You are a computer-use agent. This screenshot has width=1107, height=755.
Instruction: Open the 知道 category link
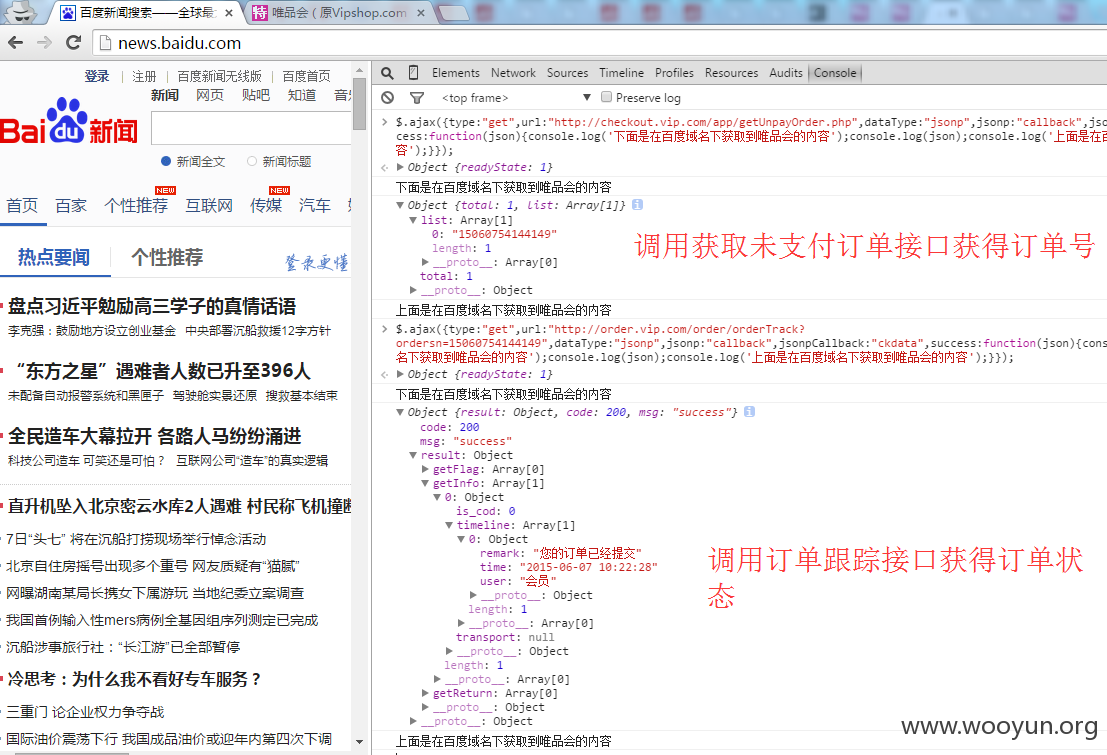301,95
